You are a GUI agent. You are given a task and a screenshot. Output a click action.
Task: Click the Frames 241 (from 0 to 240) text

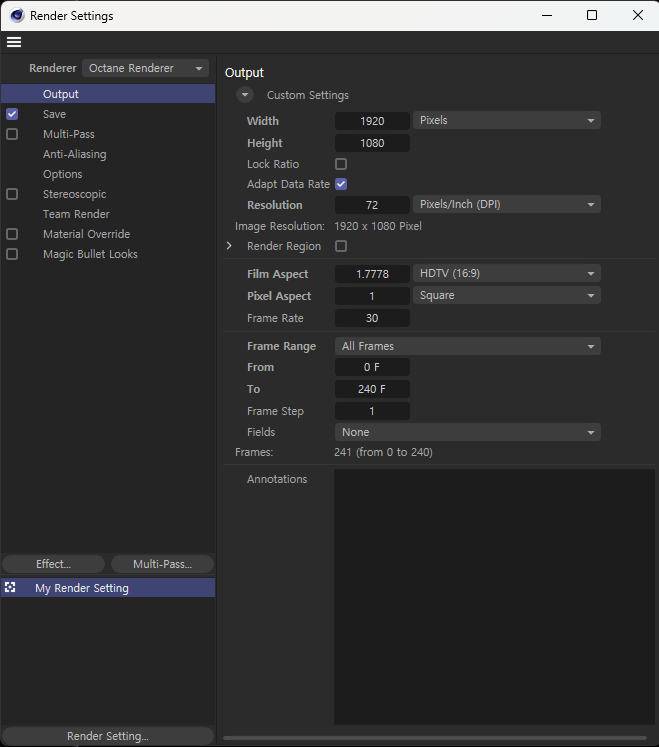(383, 452)
